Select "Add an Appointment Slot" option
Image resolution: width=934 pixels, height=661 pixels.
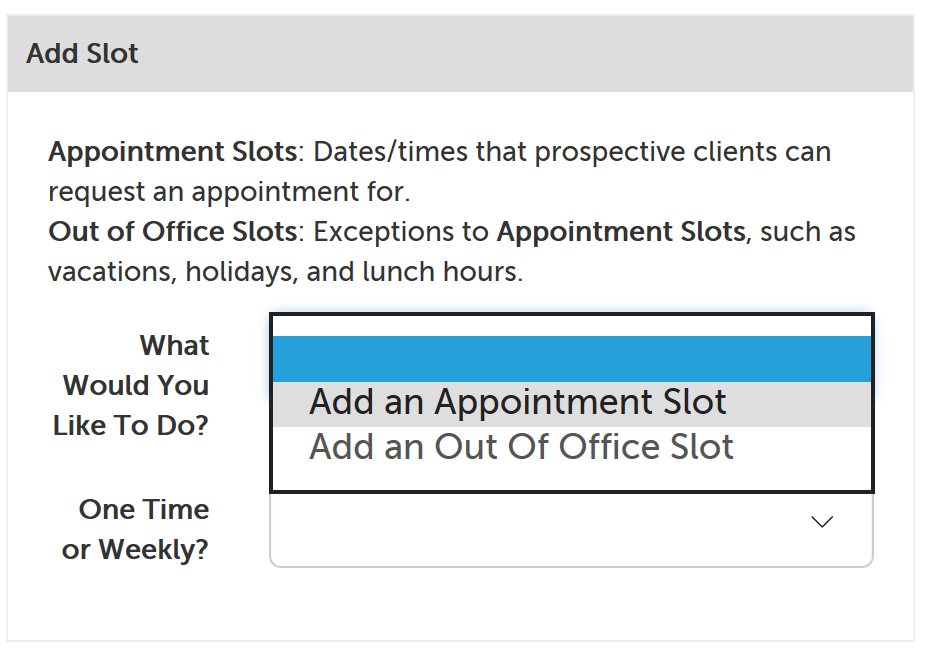point(518,403)
